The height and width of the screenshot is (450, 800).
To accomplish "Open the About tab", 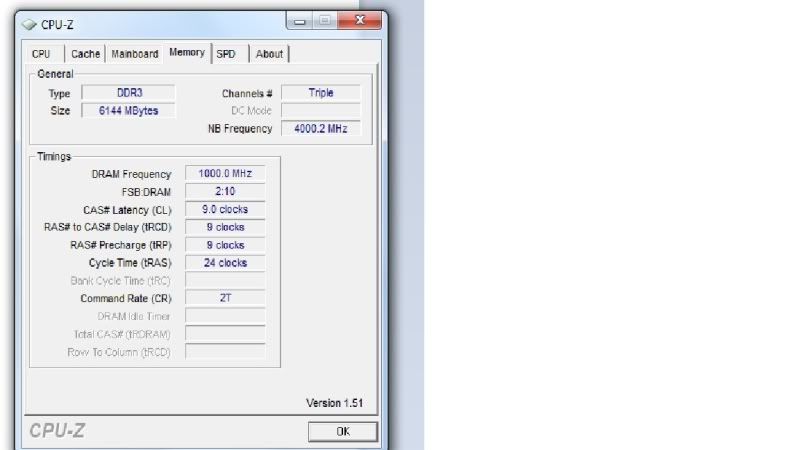I will (x=269, y=54).
